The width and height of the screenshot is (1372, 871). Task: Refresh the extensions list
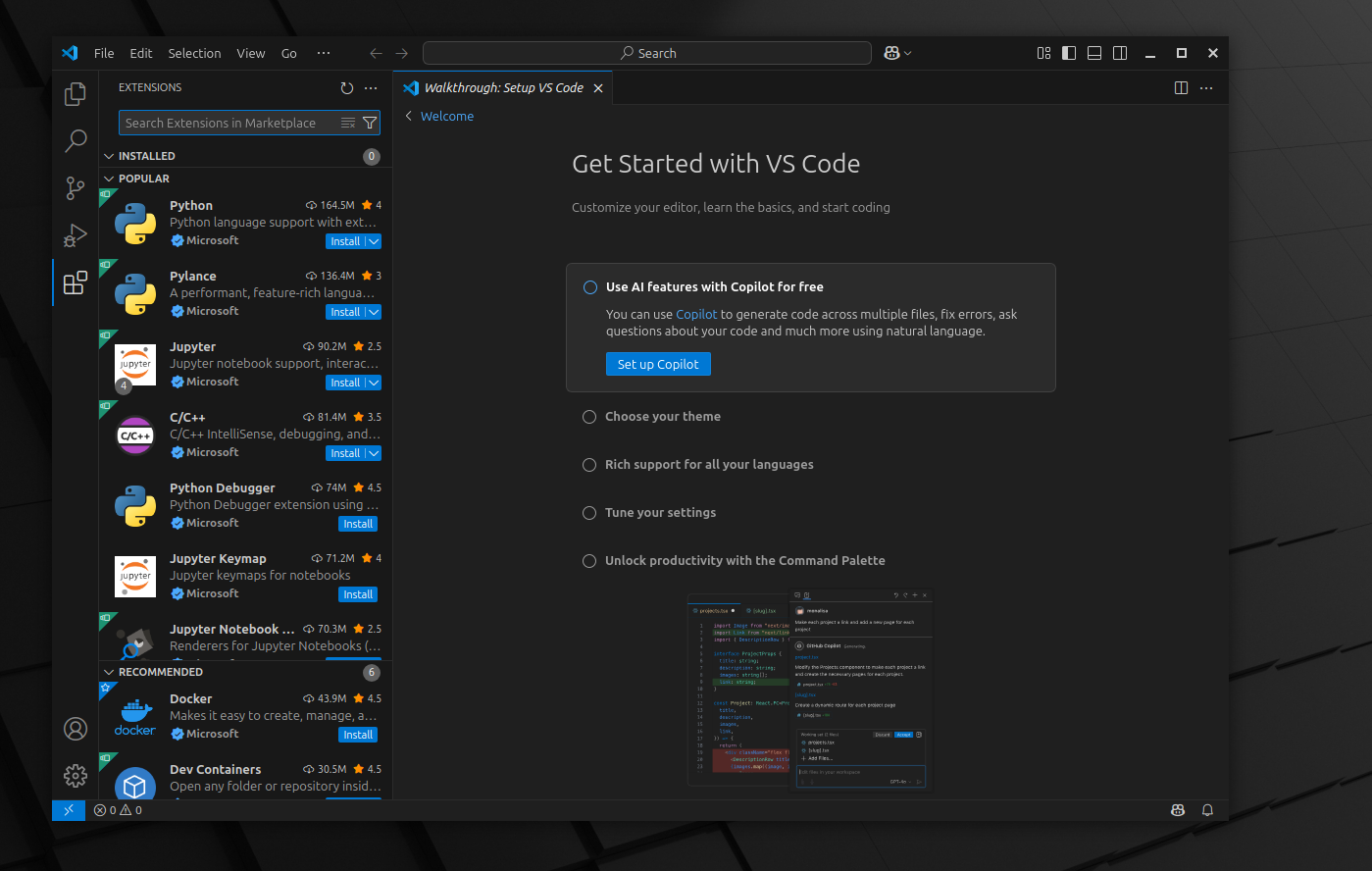point(346,88)
